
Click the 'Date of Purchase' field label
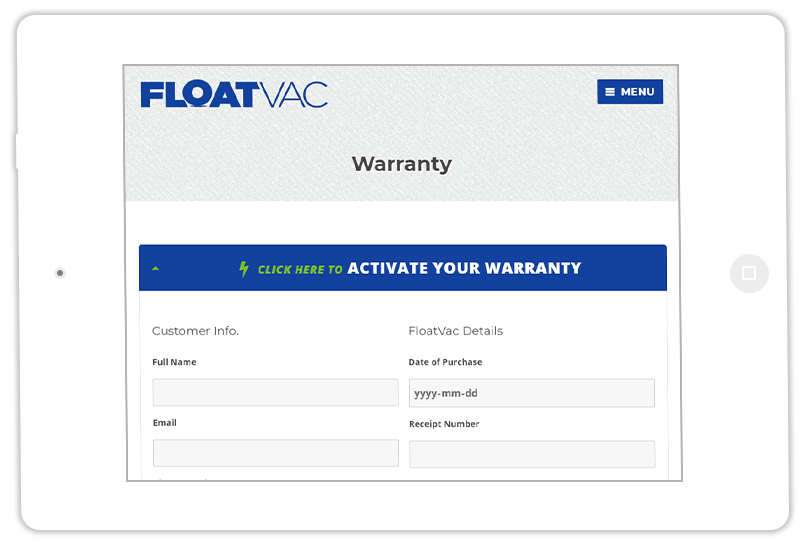tap(445, 362)
